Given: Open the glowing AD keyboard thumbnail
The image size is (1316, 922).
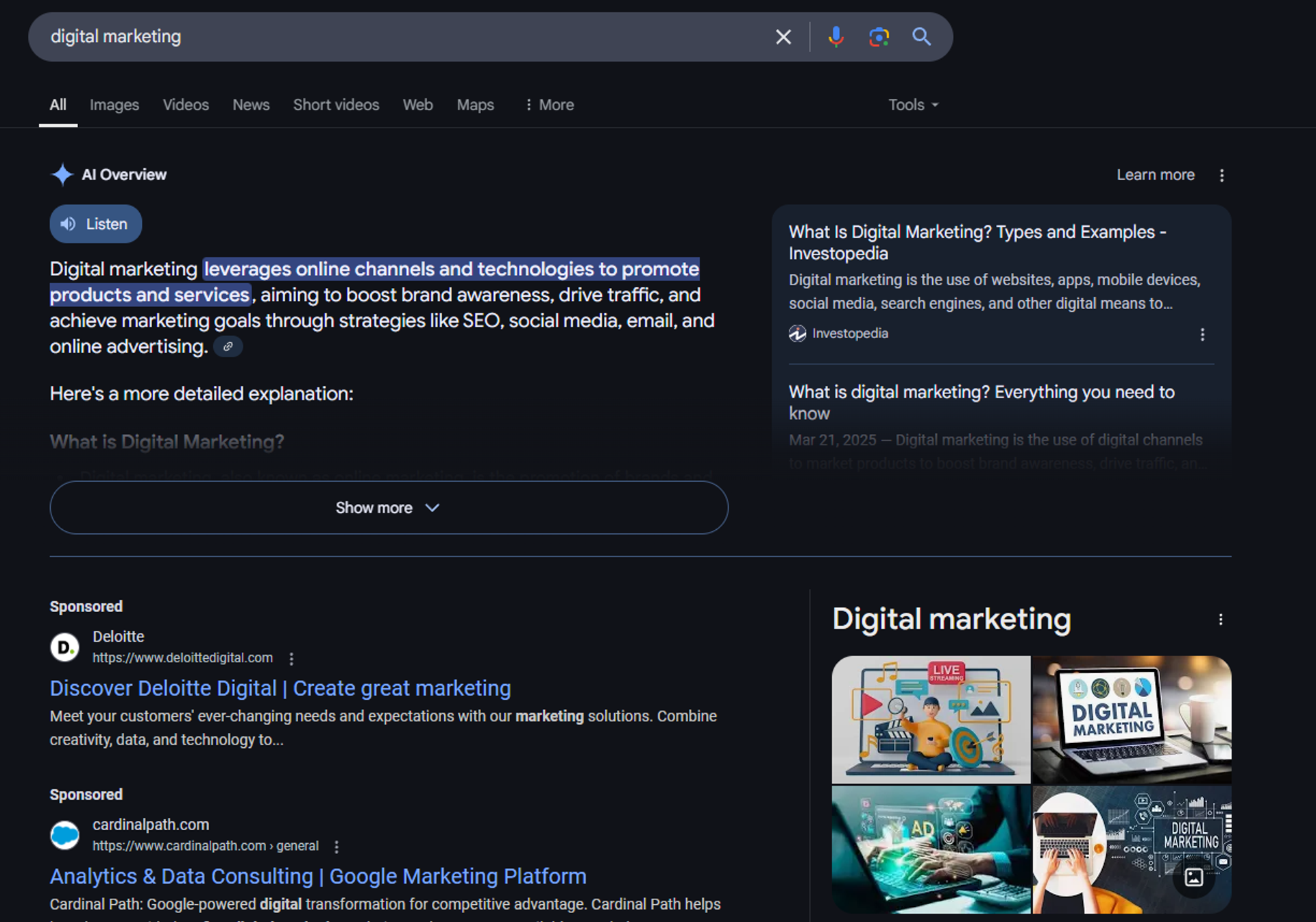Looking at the screenshot, I should coord(931,850).
